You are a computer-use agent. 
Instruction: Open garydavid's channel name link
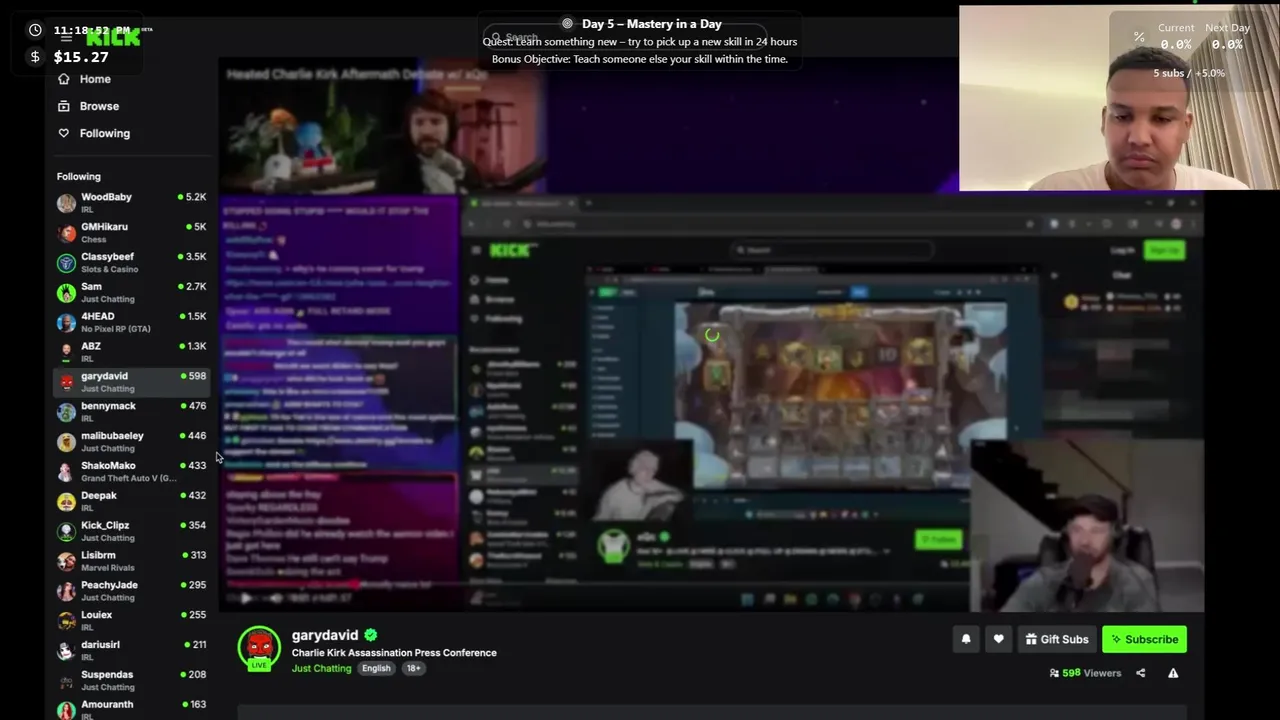click(x=325, y=635)
